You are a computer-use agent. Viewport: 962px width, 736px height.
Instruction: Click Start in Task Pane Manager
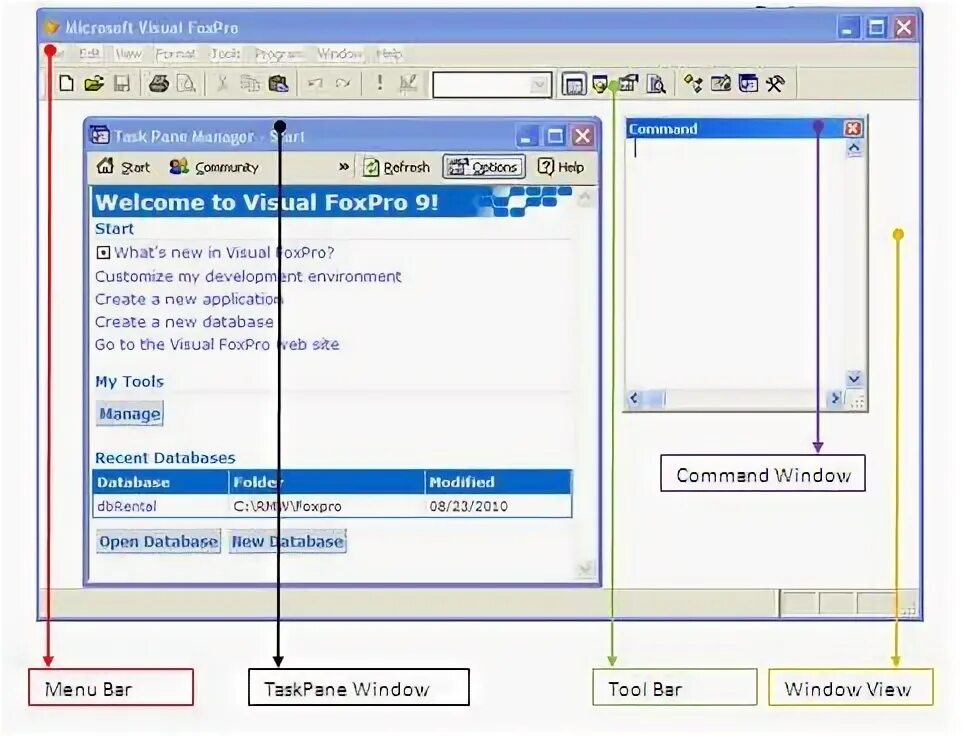123,167
